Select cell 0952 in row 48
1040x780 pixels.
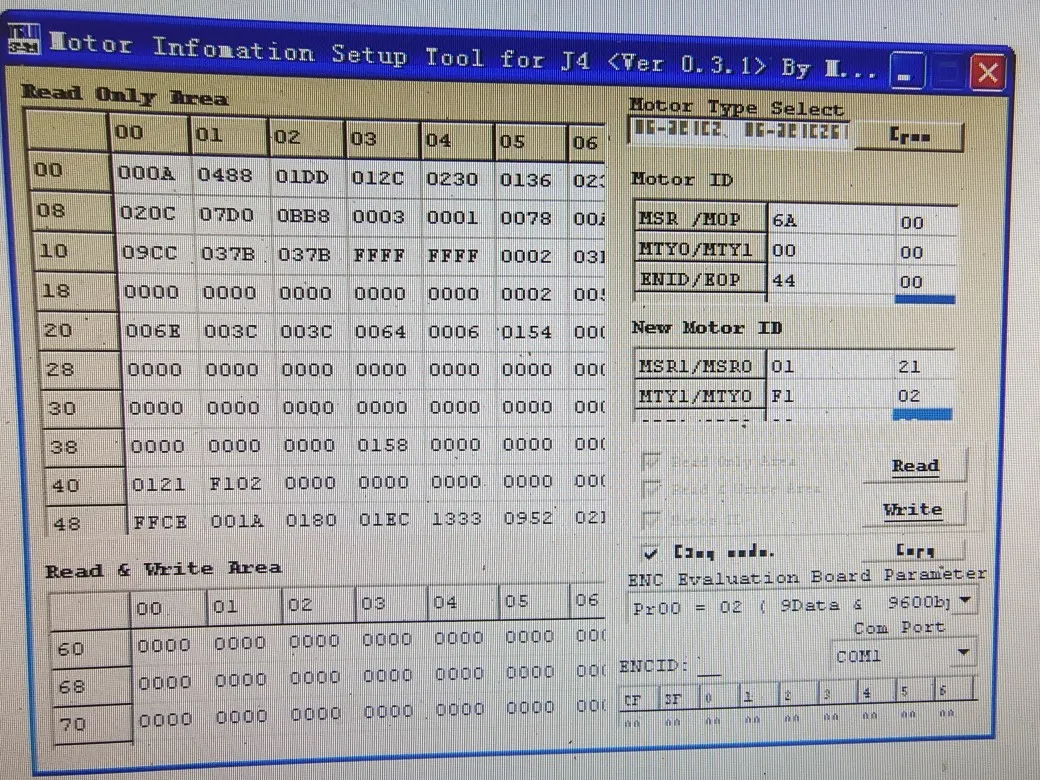click(x=531, y=518)
